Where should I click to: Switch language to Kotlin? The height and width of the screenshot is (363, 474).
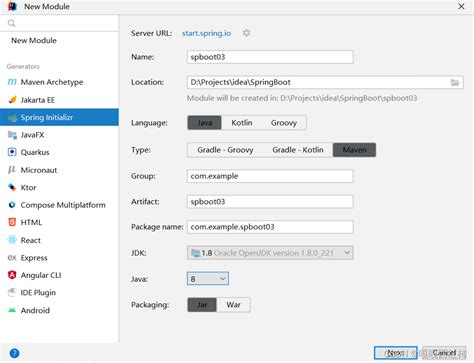[x=242, y=123]
